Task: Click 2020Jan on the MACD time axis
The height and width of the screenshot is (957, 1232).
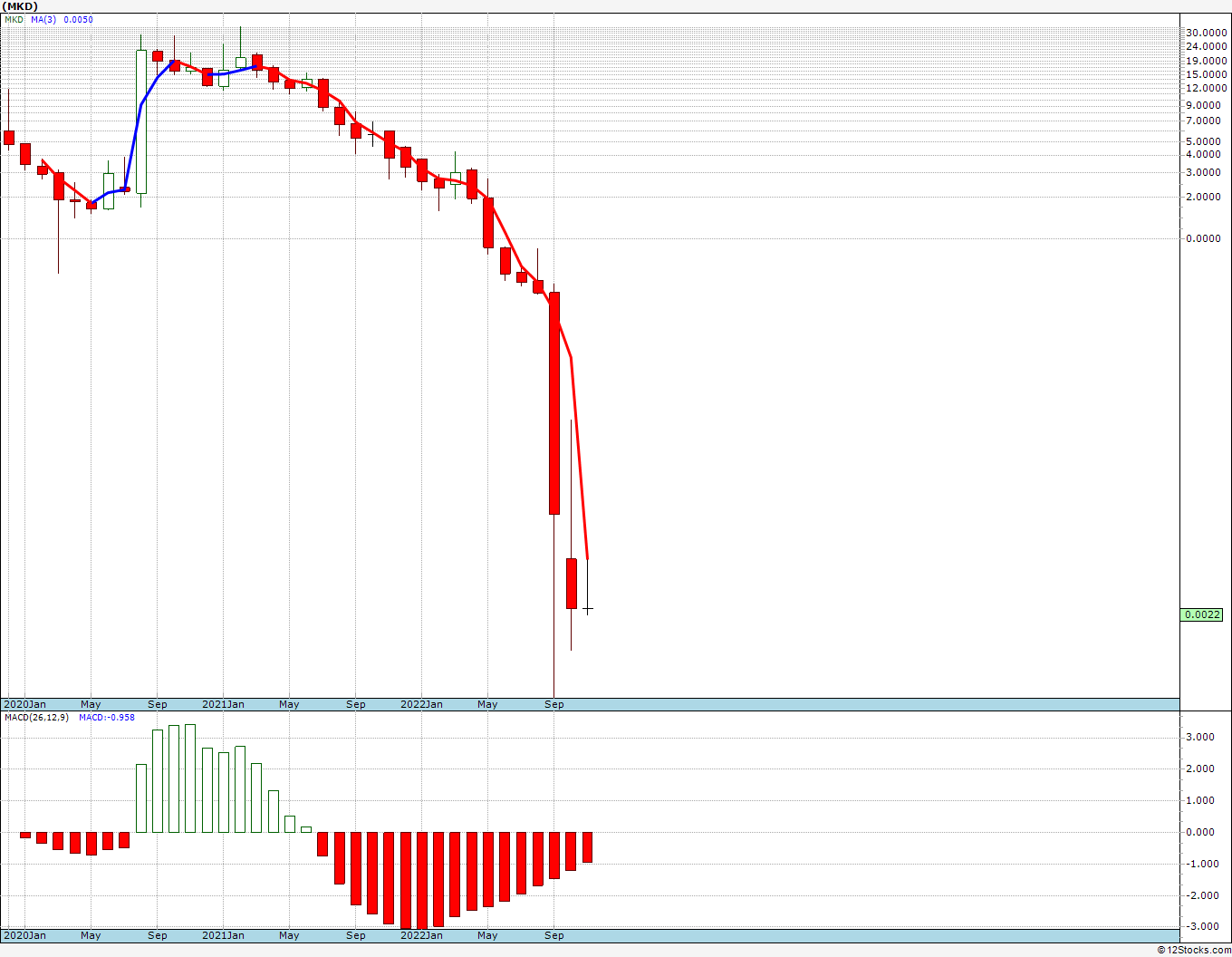Action: pos(25,935)
